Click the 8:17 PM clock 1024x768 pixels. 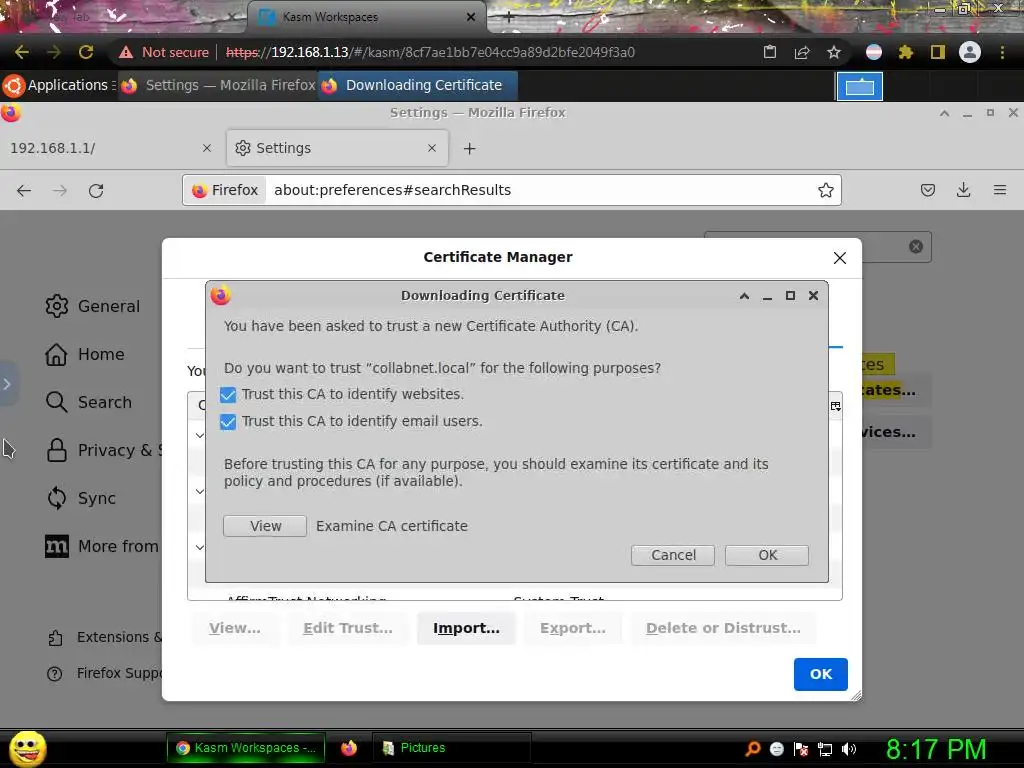point(936,749)
